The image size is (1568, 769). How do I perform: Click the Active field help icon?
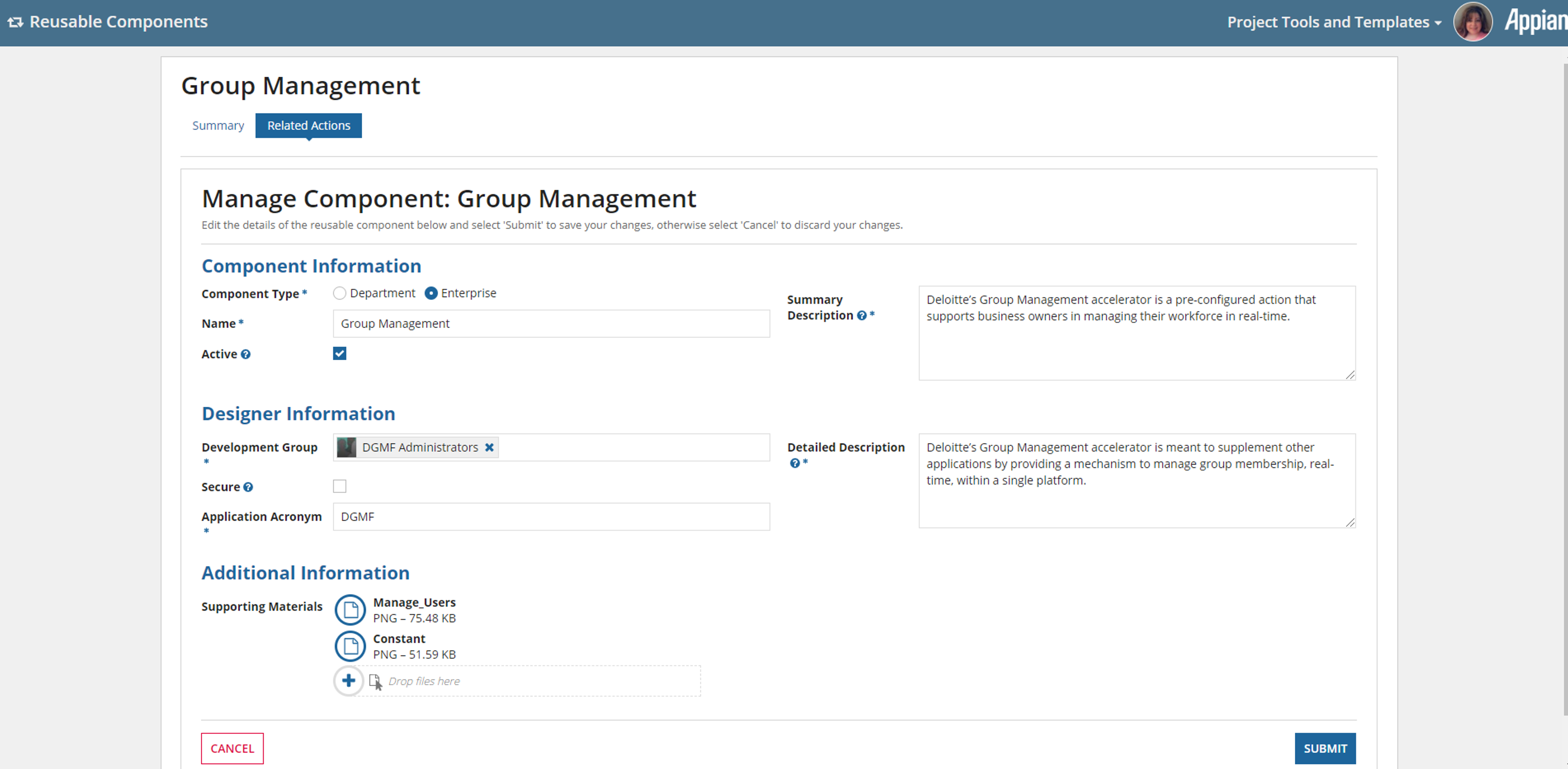pyautogui.click(x=245, y=354)
